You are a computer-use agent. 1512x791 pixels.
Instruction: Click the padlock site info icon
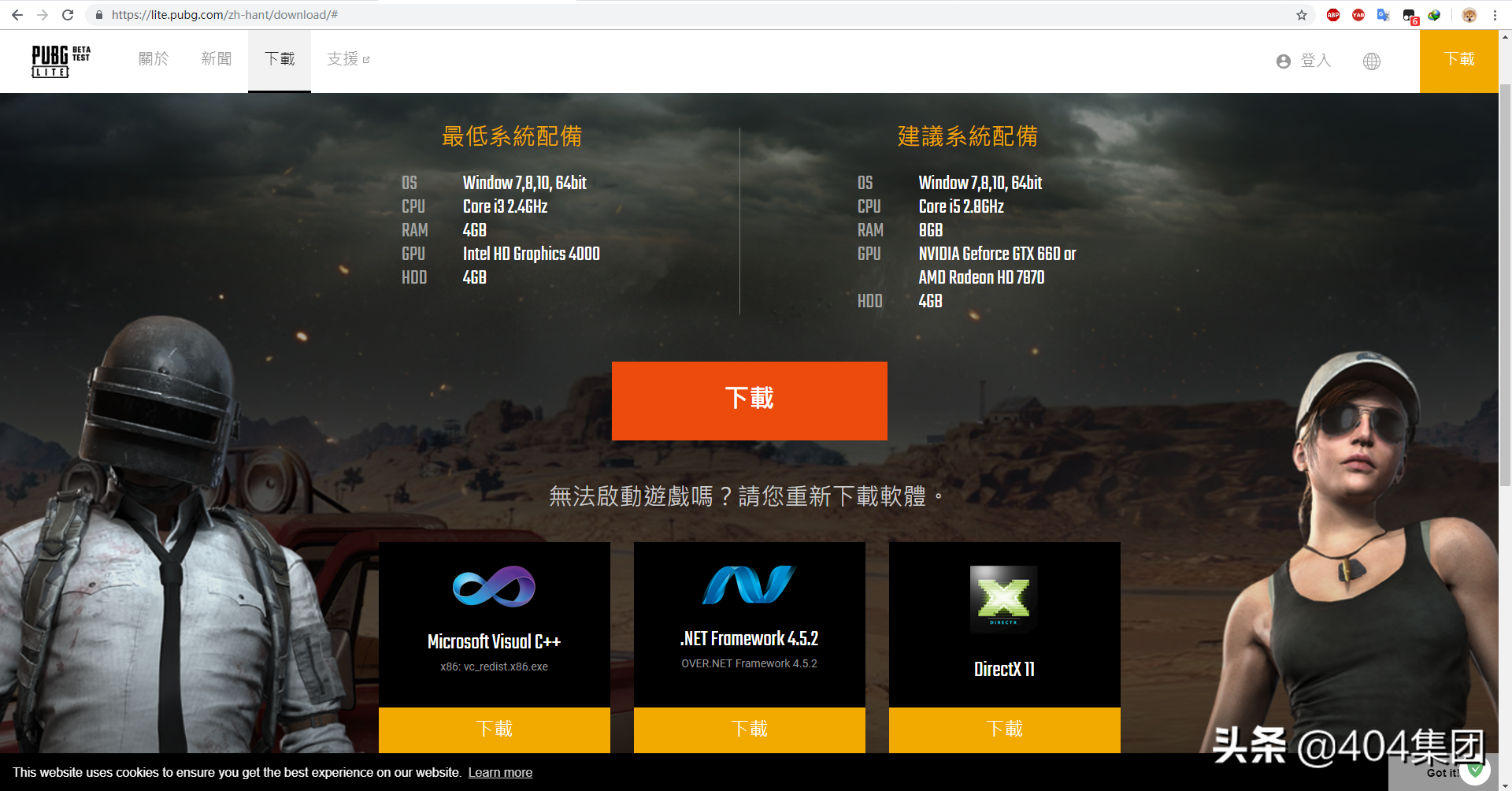click(99, 15)
